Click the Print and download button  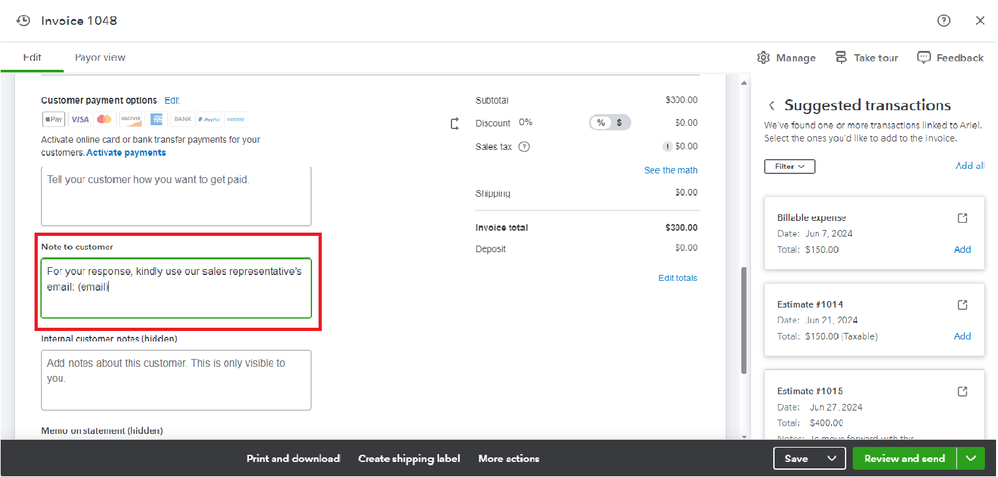(x=293, y=459)
